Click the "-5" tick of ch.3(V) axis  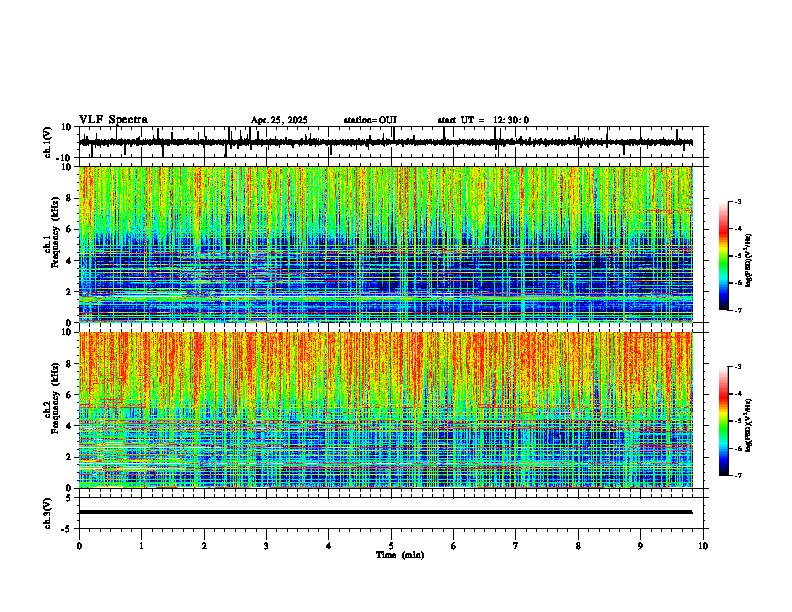(x=68, y=529)
